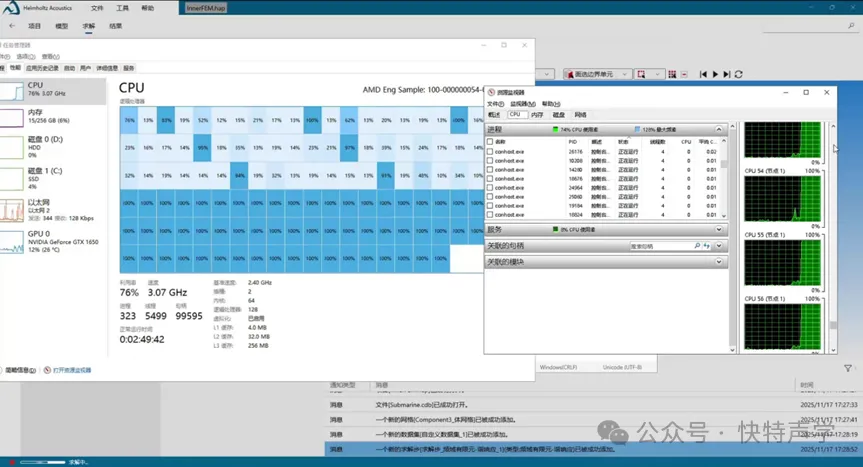Click the back arrow in the ribbon
Image resolution: width=863 pixels, height=467 pixels.
(11, 26)
